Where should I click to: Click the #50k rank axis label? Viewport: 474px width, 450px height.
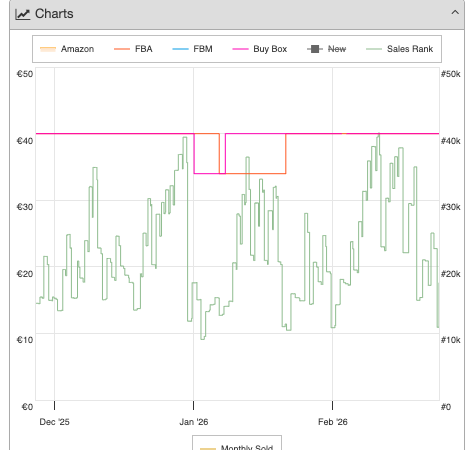coord(451,74)
